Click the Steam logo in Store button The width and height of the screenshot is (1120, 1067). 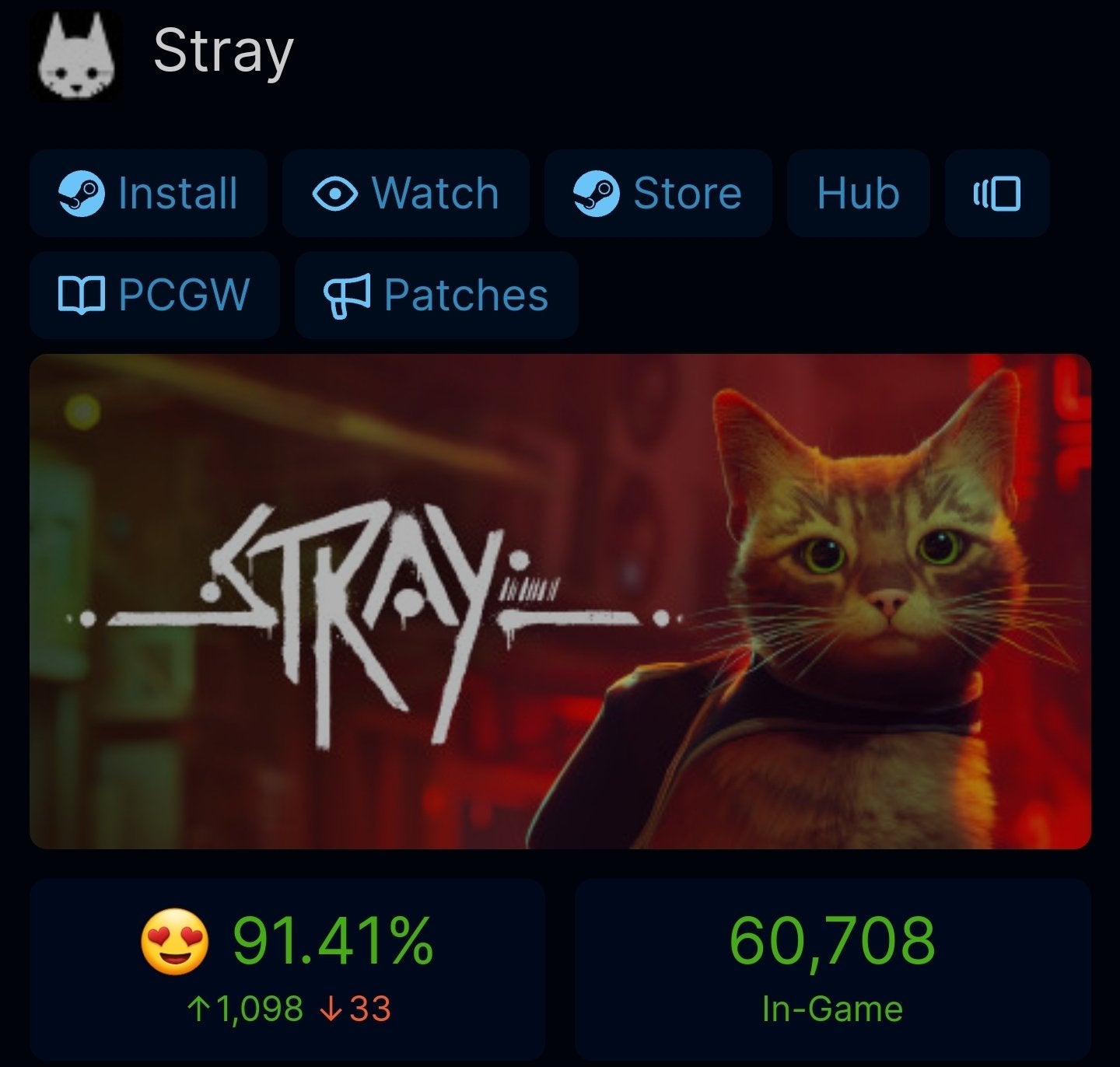[x=597, y=194]
